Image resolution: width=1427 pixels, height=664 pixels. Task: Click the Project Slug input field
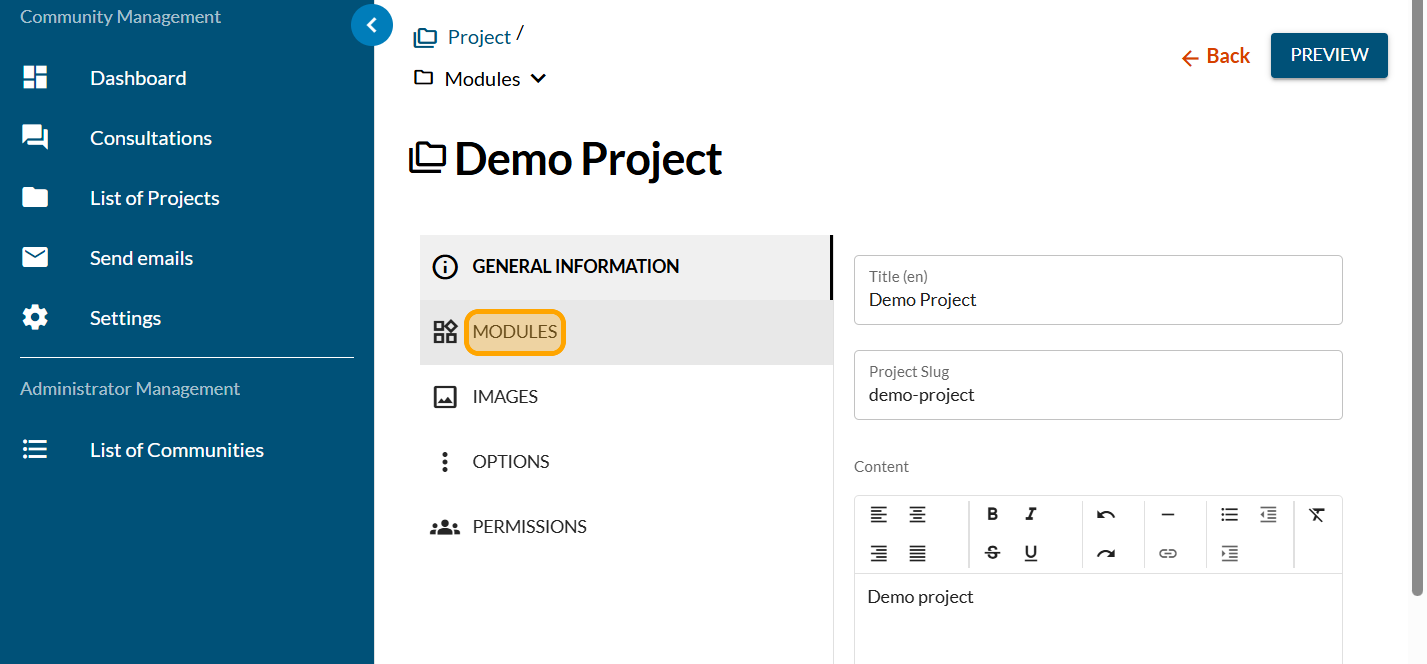click(x=1097, y=395)
